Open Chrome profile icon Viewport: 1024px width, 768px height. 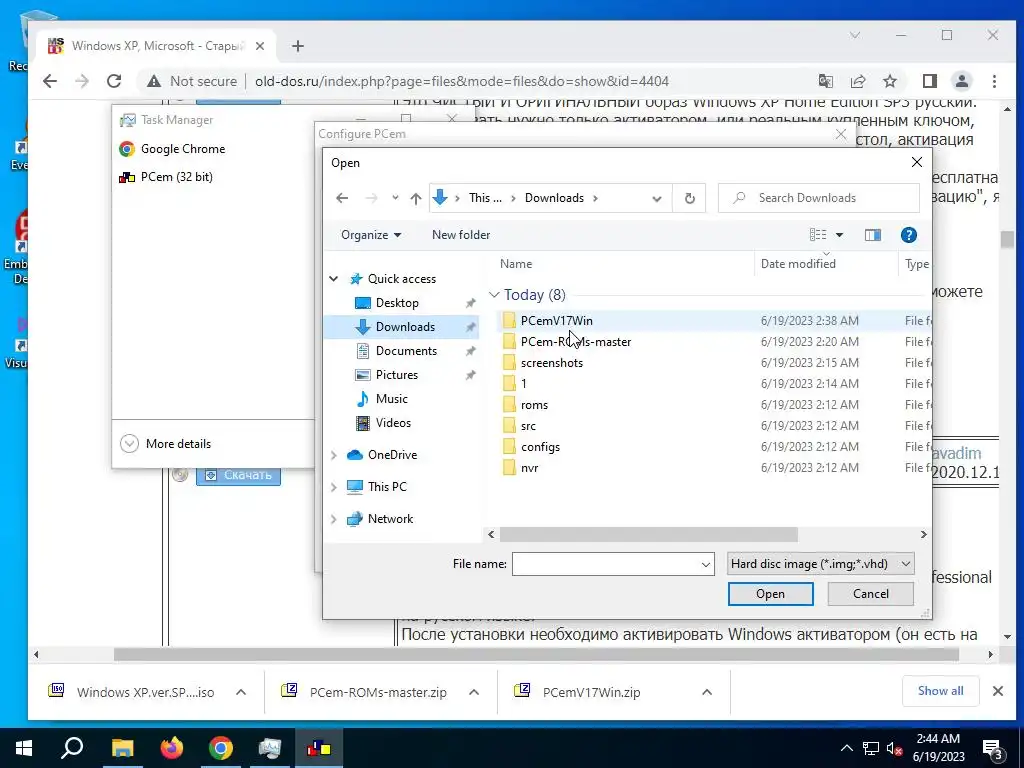pyautogui.click(x=961, y=81)
